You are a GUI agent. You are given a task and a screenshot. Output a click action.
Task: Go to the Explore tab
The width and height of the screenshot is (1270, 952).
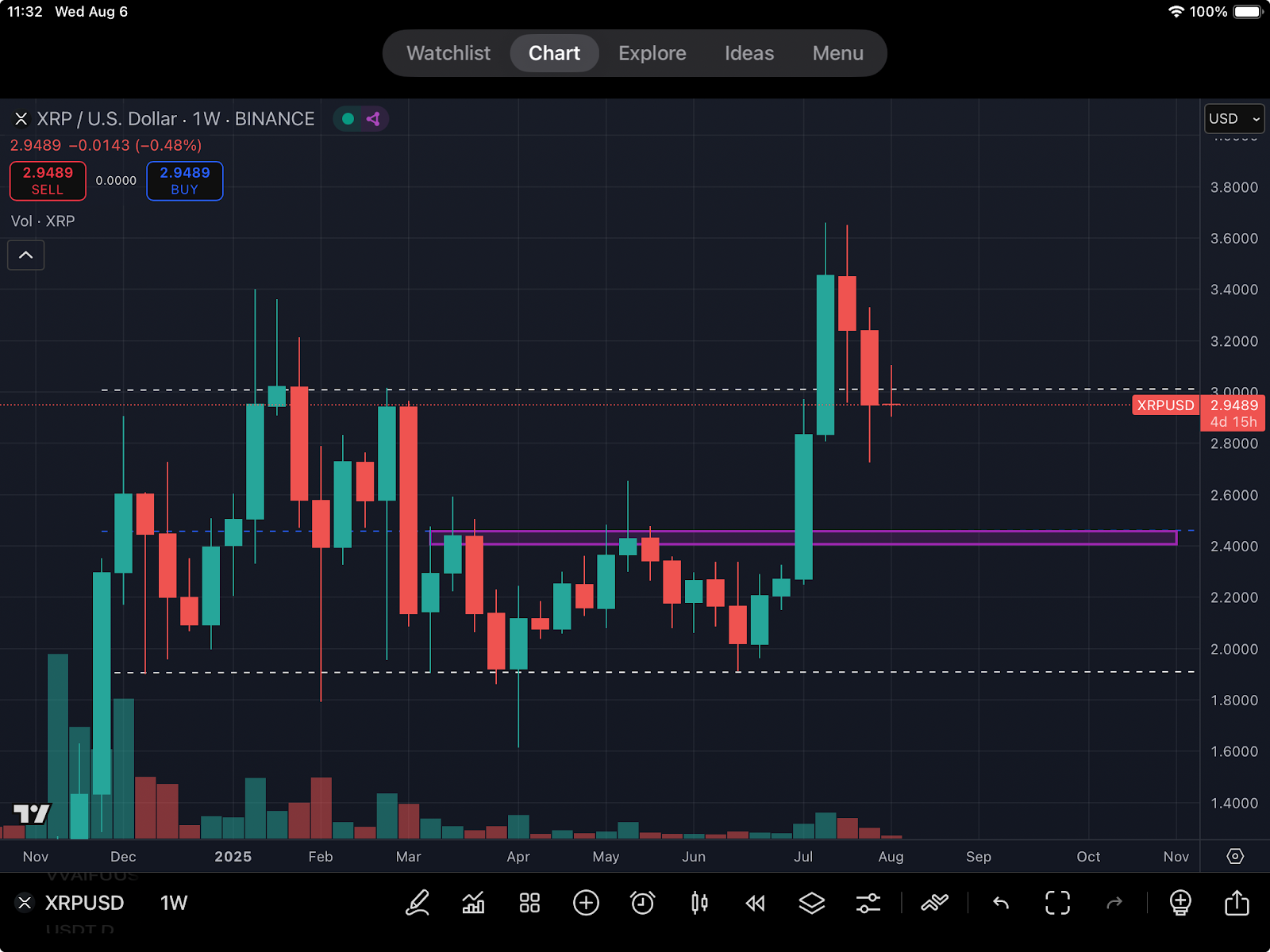pos(652,53)
